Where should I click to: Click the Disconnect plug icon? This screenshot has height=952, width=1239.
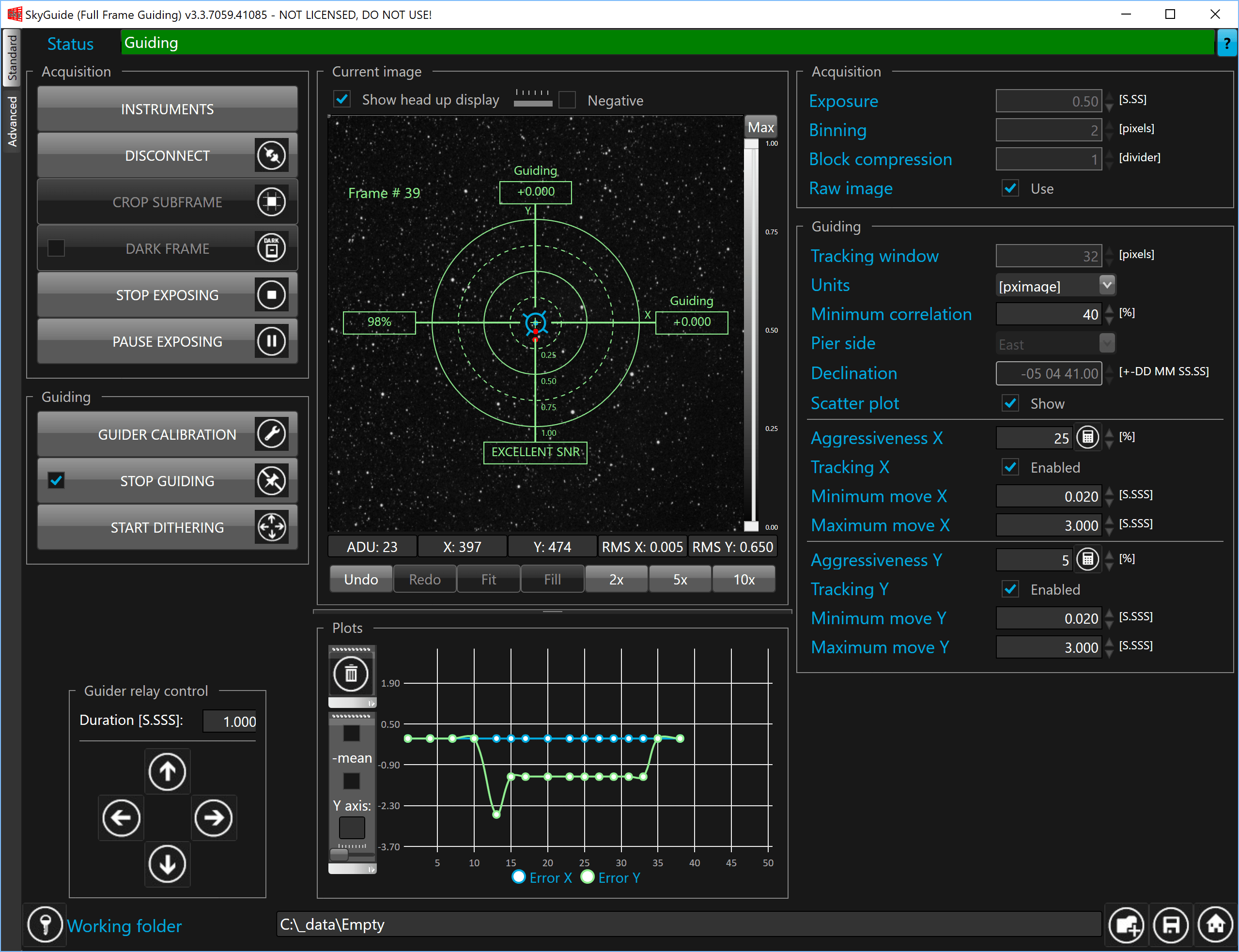point(272,155)
